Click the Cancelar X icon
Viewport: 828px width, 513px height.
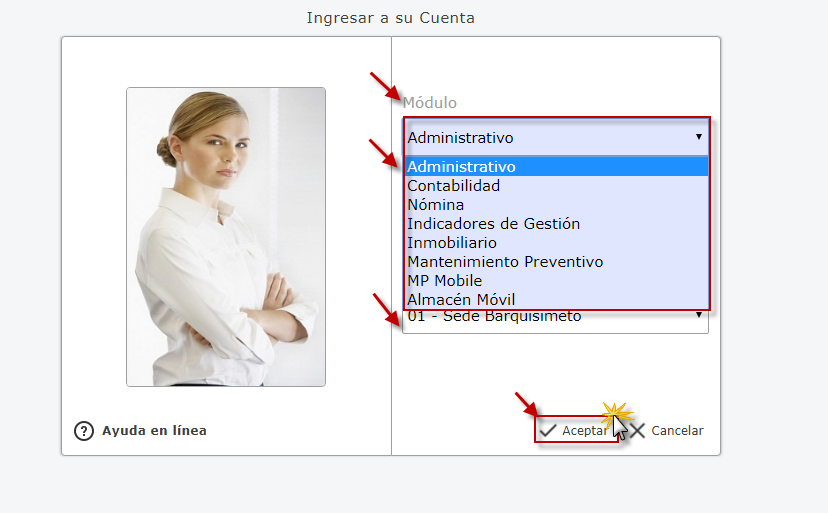(x=637, y=431)
